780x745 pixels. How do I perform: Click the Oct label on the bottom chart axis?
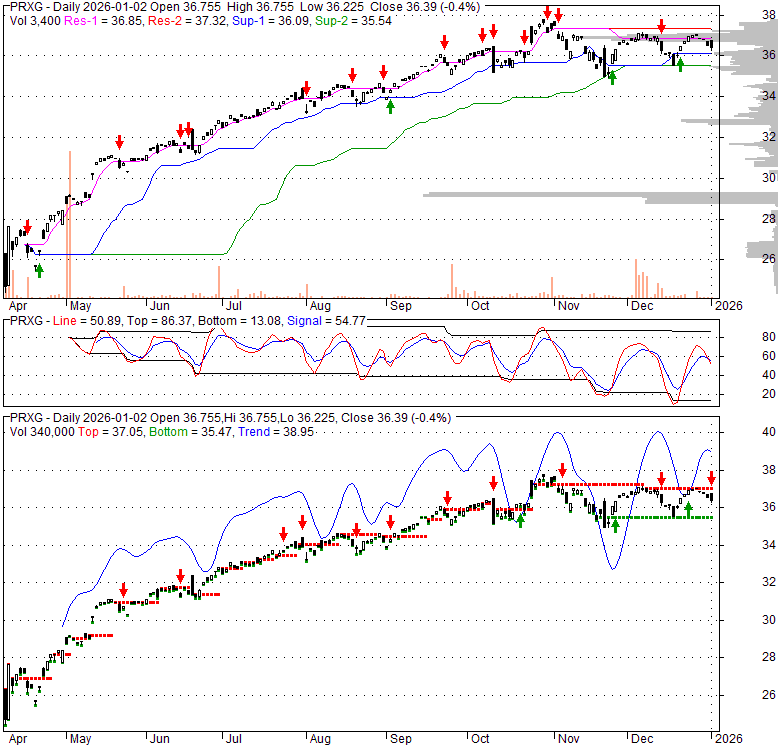click(481, 738)
